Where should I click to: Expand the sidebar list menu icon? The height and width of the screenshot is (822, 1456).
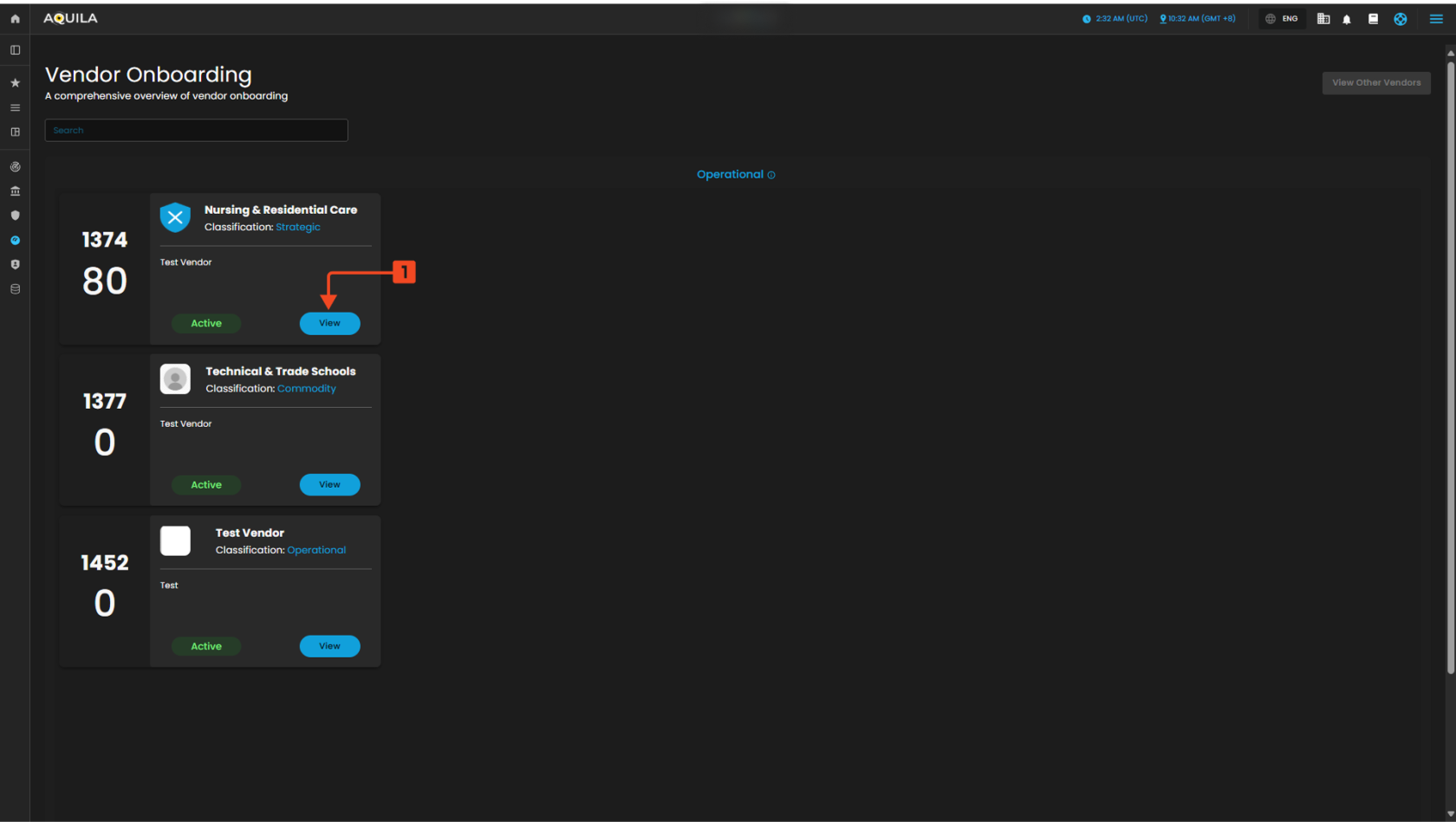pos(15,108)
